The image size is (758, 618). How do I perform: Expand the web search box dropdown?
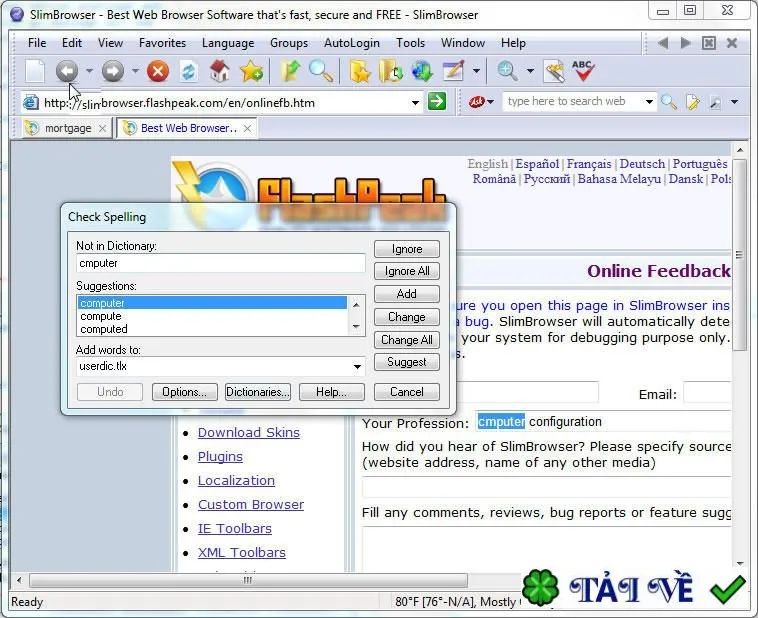(x=649, y=102)
